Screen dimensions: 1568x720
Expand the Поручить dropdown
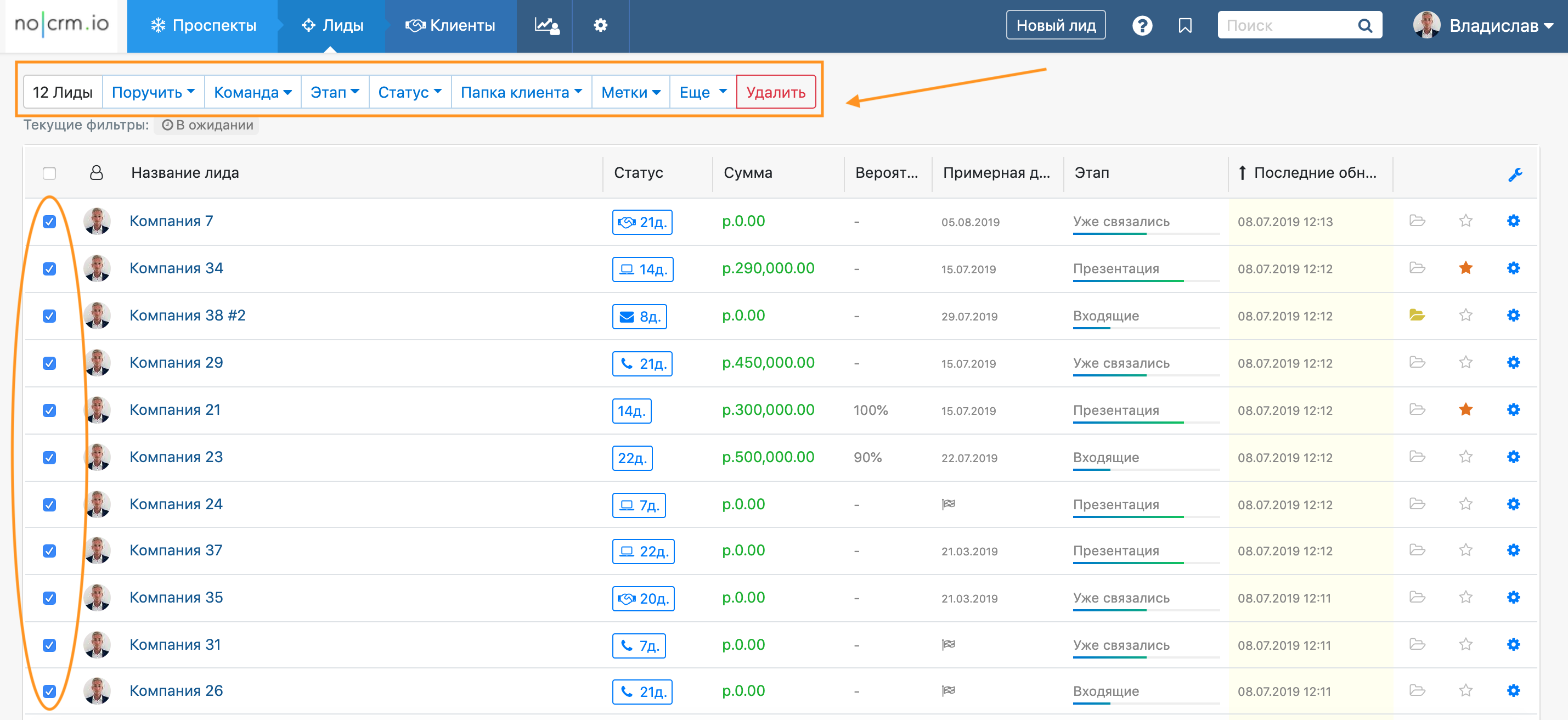coord(154,92)
